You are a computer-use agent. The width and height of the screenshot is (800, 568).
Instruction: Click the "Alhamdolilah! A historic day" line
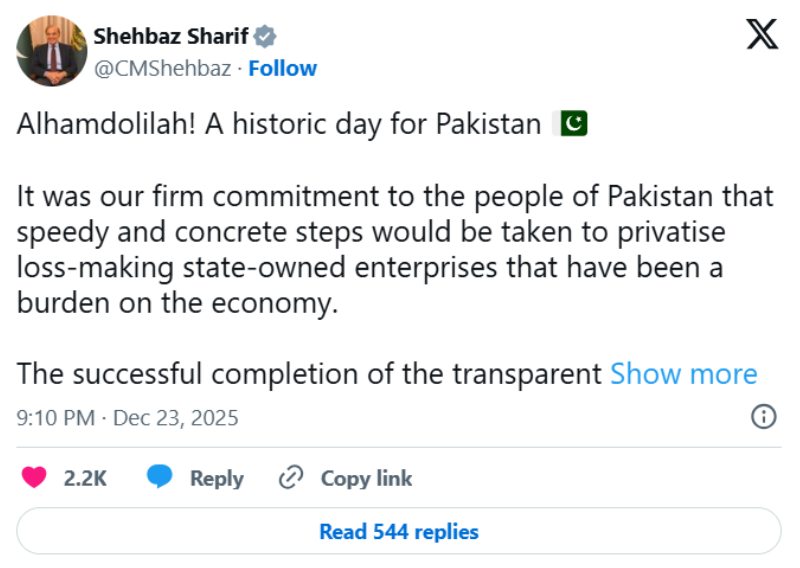pos(278,124)
